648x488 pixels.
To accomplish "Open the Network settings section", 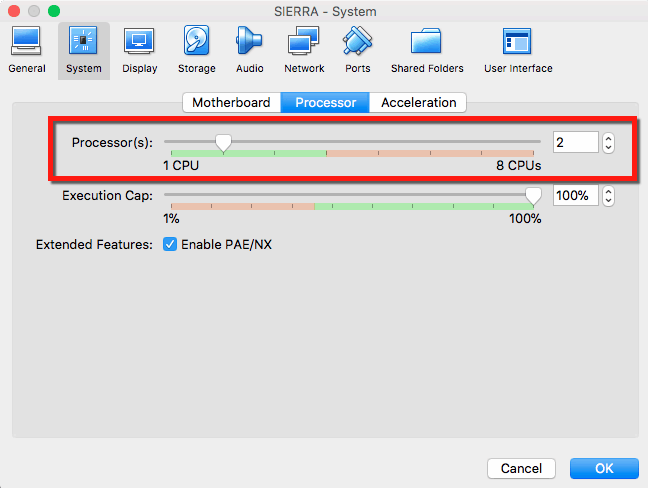I will point(304,50).
